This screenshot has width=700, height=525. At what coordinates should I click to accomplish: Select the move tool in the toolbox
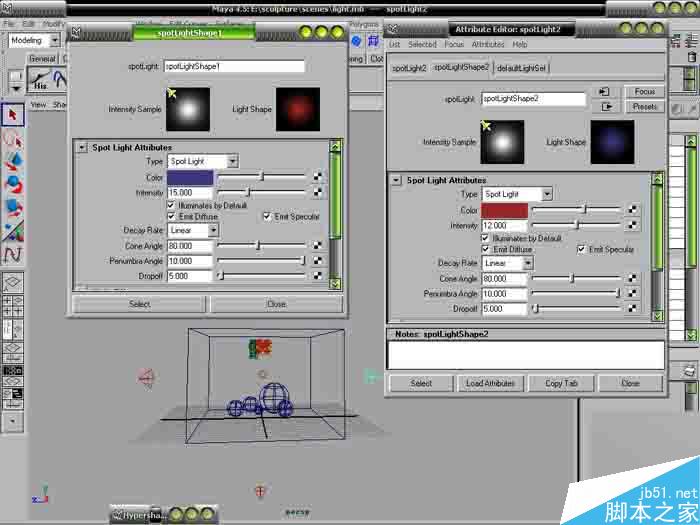click(x=12, y=162)
